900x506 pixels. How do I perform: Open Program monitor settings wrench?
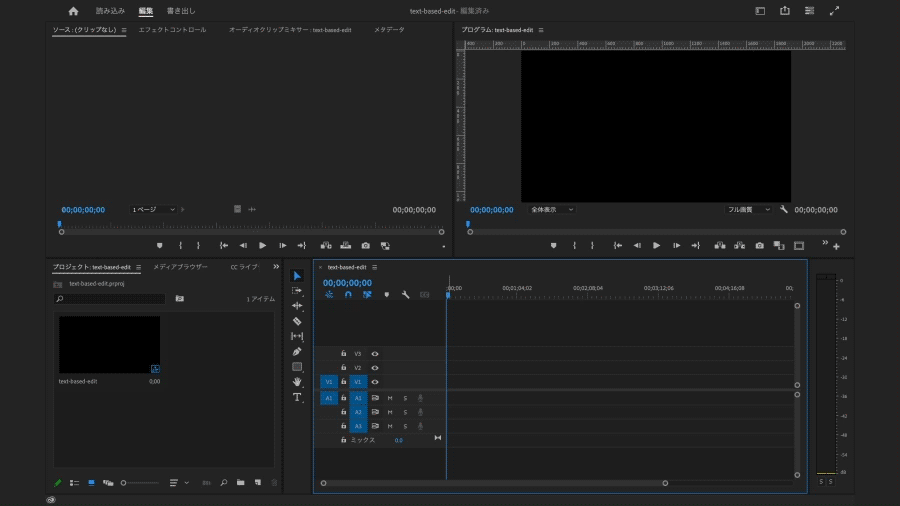[783, 209]
